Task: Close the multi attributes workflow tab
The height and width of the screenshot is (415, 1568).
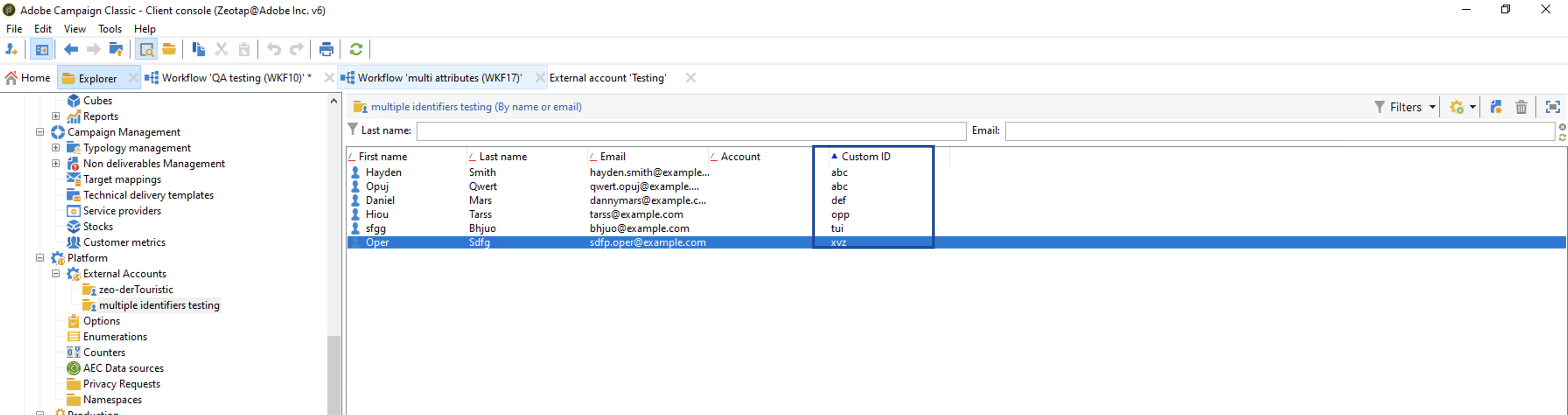Action: click(x=540, y=78)
